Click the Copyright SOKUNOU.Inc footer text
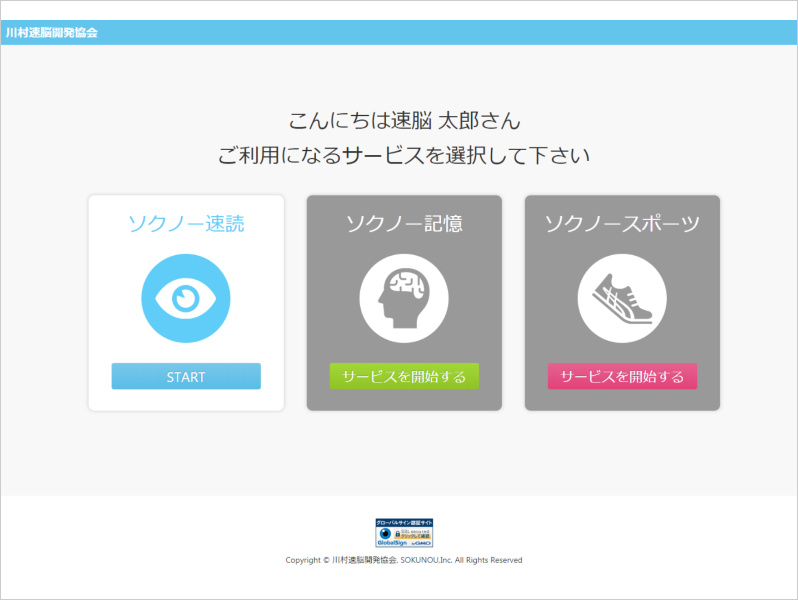This screenshot has height=600, width=798. (404, 560)
